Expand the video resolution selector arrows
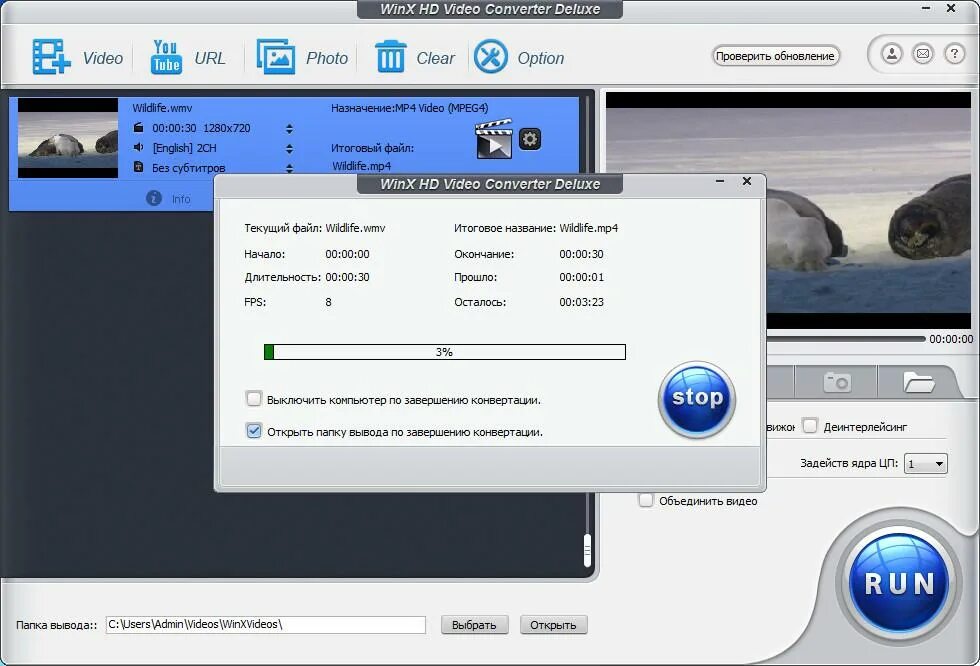The height and width of the screenshot is (666, 980). pyautogui.click(x=289, y=129)
